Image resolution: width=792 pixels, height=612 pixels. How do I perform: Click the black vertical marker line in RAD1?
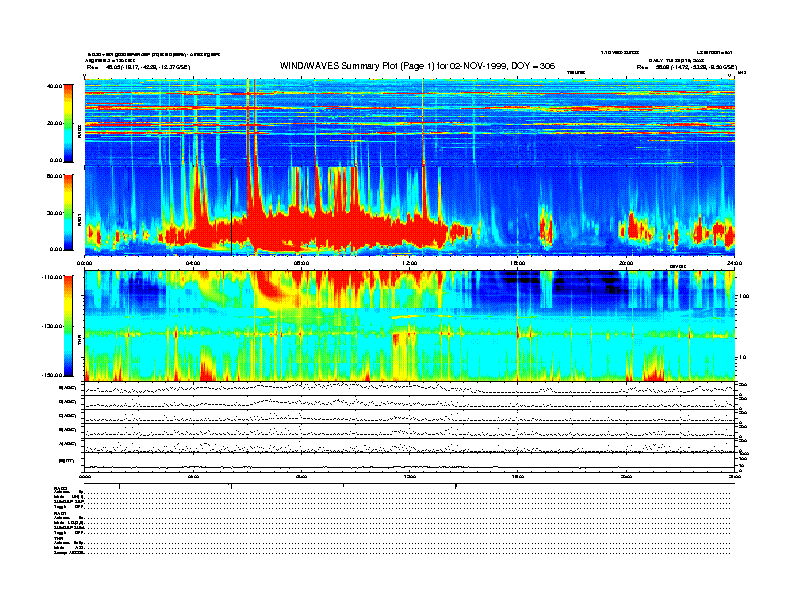pyautogui.click(x=231, y=211)
